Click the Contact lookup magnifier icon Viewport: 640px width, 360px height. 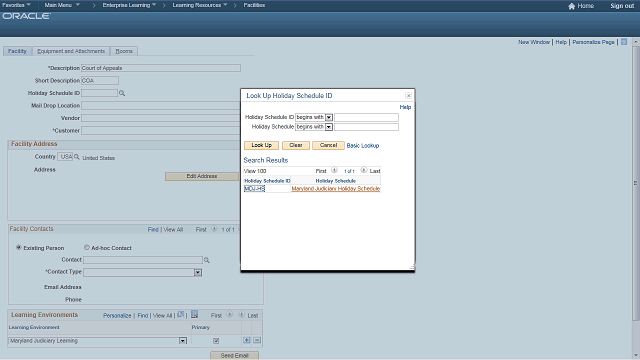click(207, 260)
